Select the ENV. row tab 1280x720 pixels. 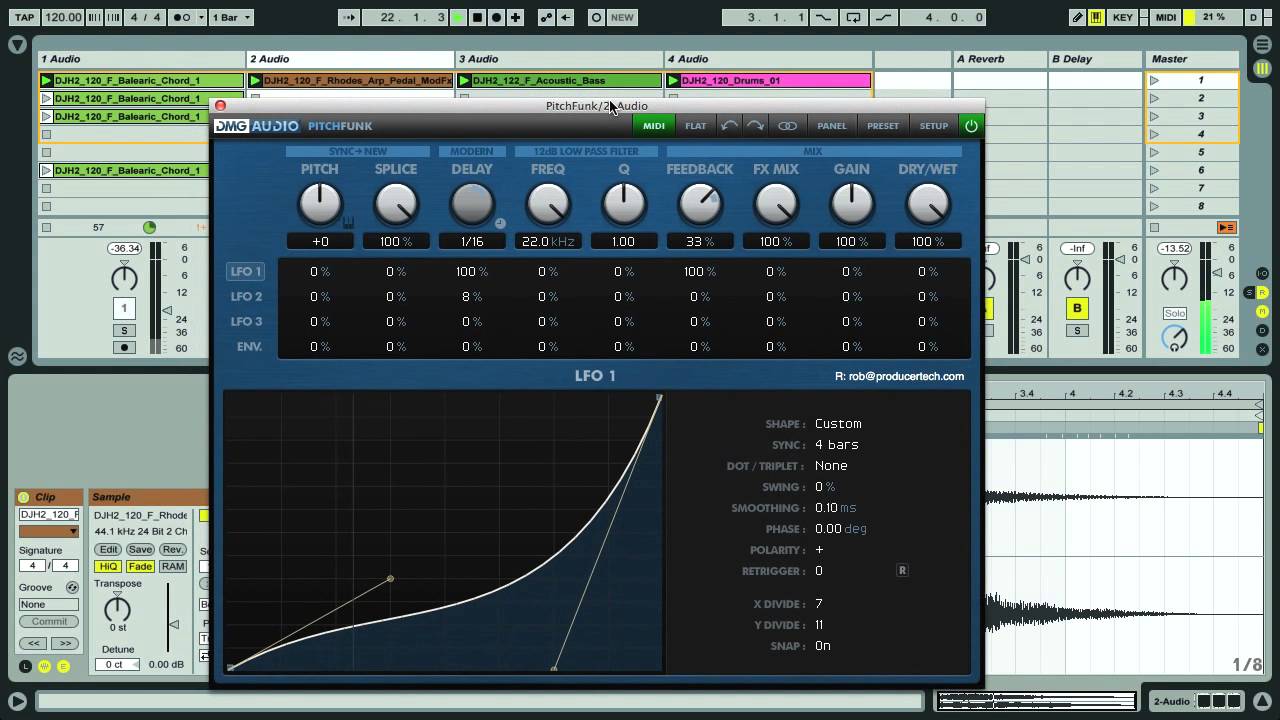point(248,346)
